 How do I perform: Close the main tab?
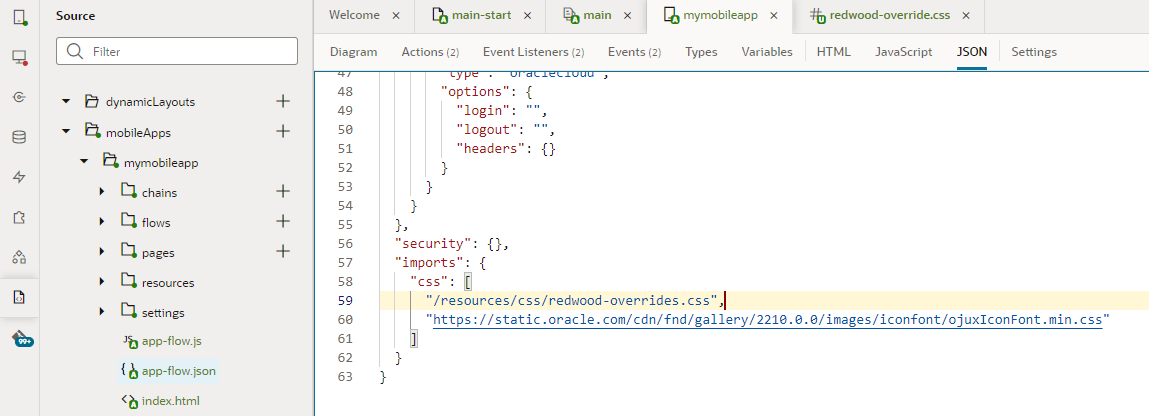tap(628, 15)
